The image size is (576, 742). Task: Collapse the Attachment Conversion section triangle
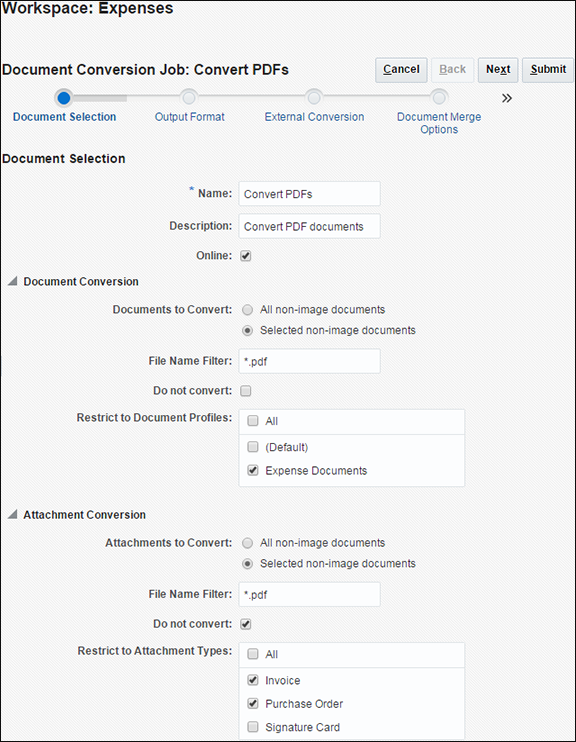pyautogui.click(x=13, y=514)
